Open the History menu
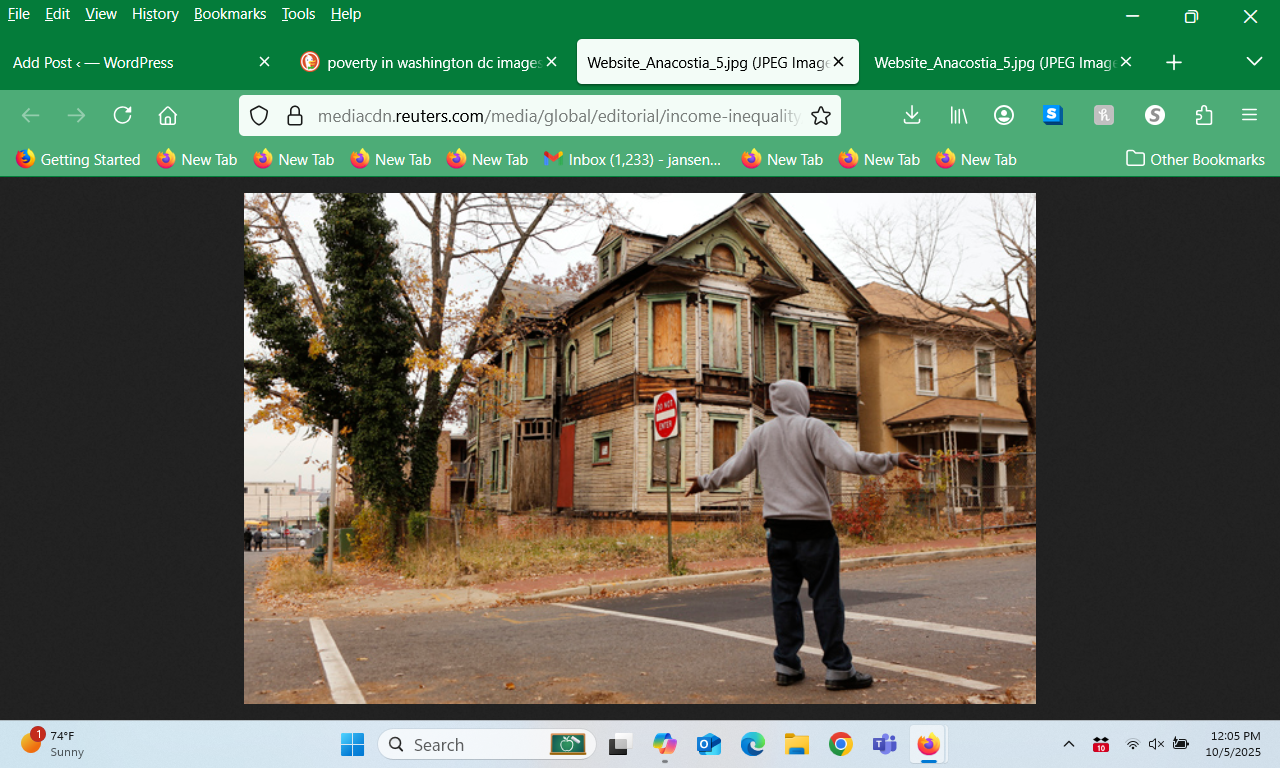 click(155, 14)
